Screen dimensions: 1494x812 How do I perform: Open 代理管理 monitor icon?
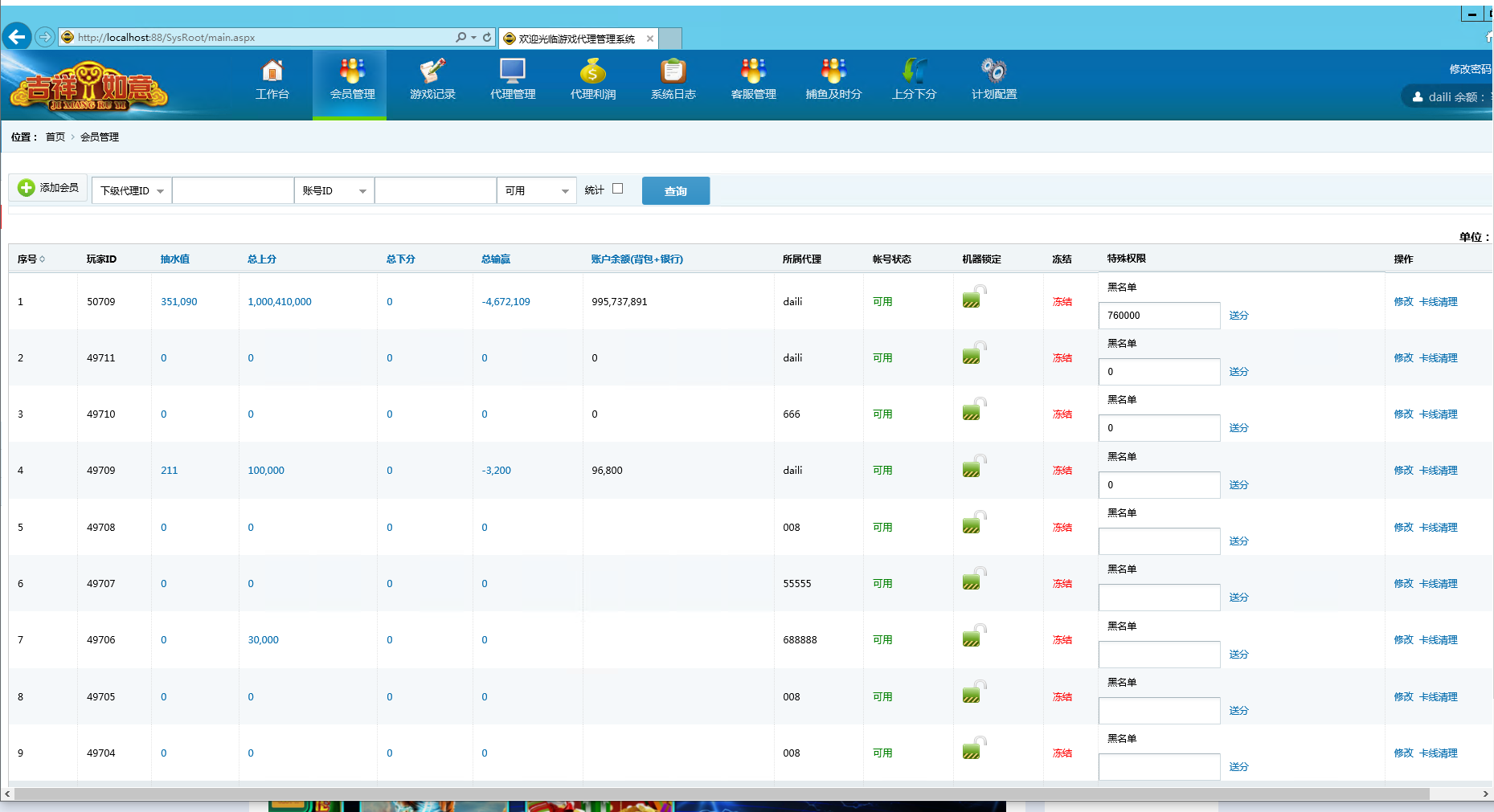coord(513,71)
